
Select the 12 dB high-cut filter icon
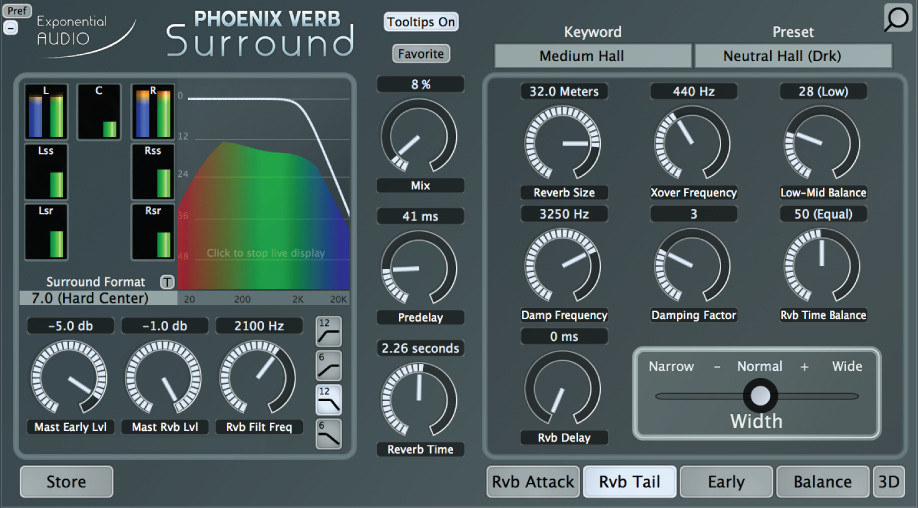(x=328, y=400)
